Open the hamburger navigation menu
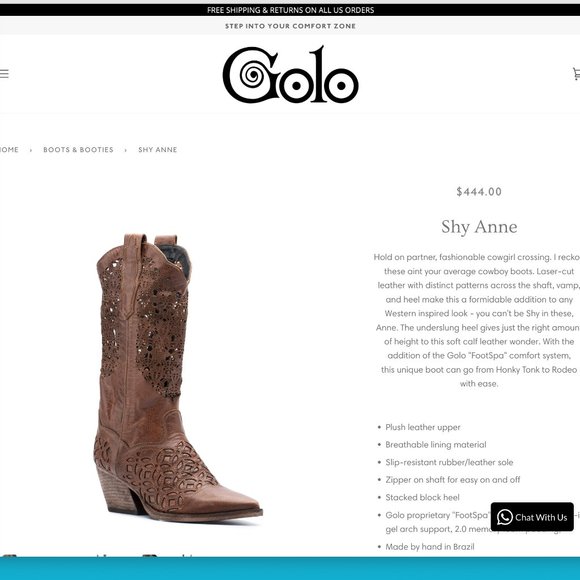This screenshot has width=580, height=580. [4, 74]
